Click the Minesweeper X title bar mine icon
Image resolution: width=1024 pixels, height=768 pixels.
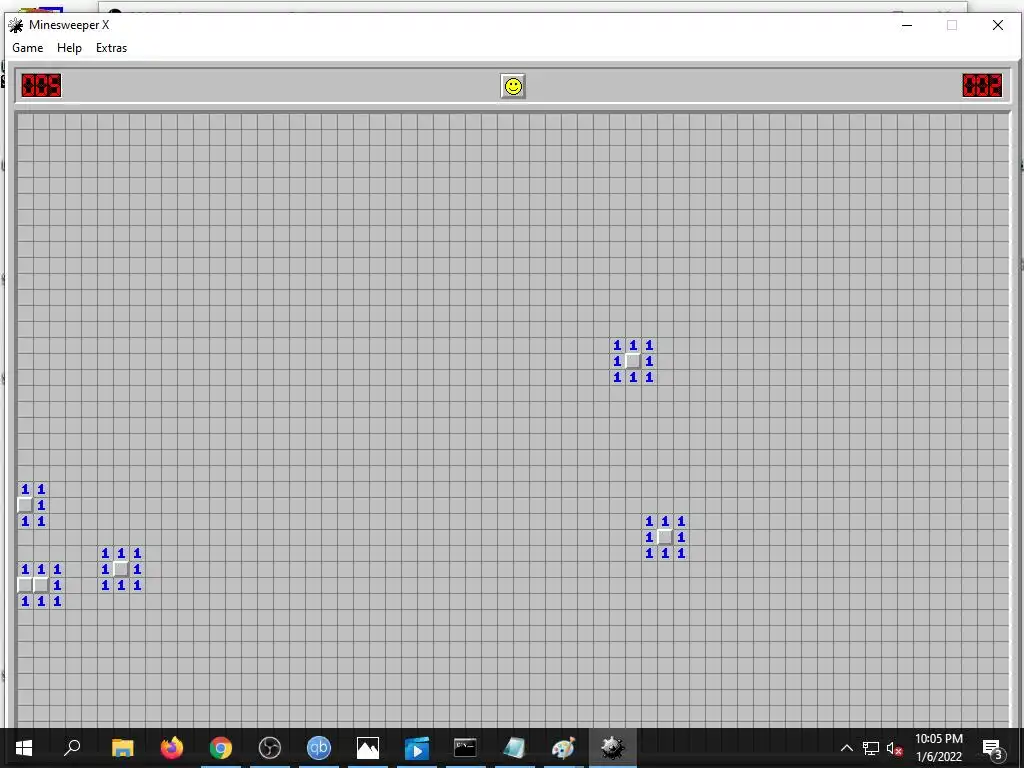[16, 25]
